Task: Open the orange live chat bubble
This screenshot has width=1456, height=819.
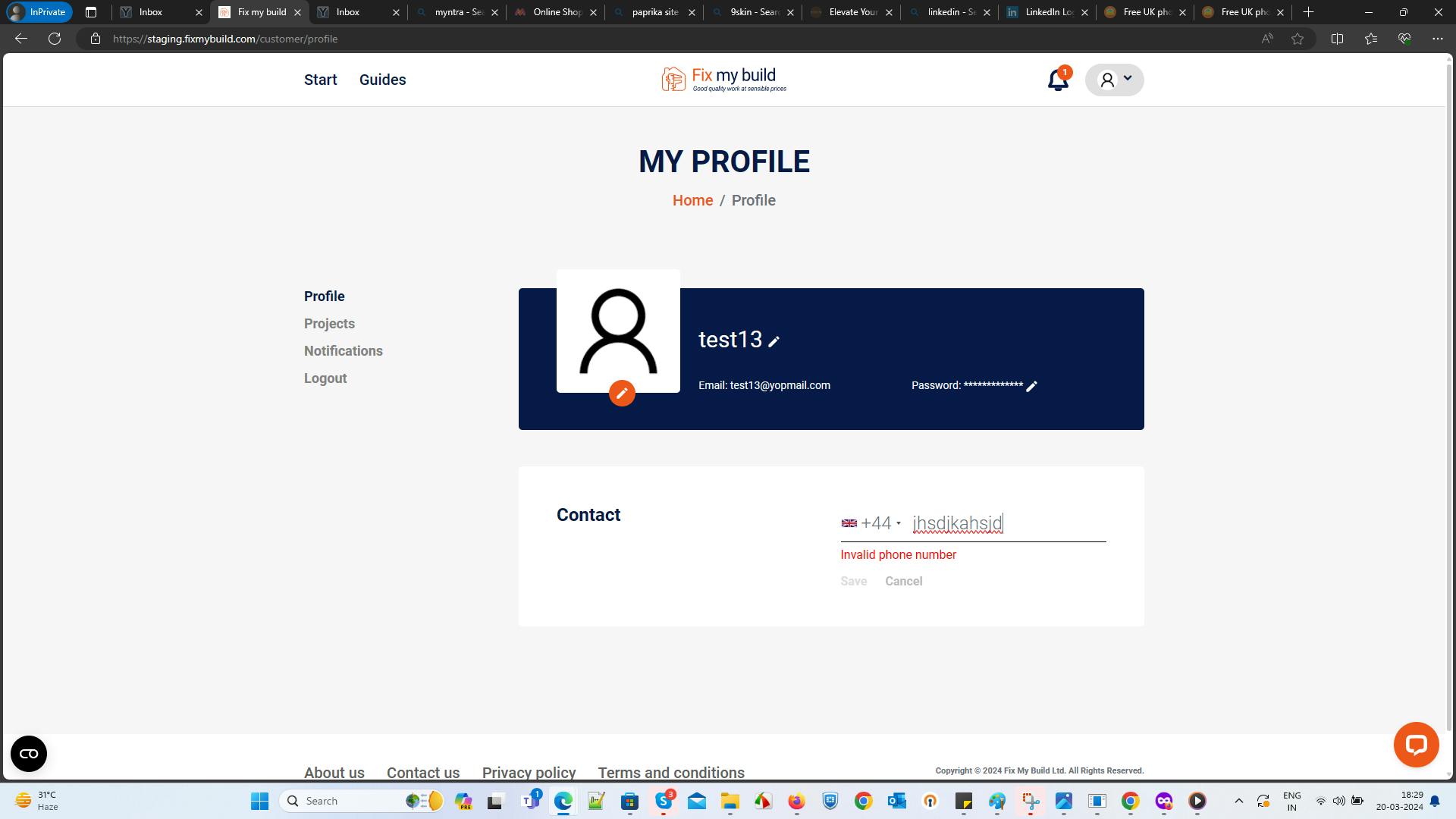Action: [x=1416, y=745]
